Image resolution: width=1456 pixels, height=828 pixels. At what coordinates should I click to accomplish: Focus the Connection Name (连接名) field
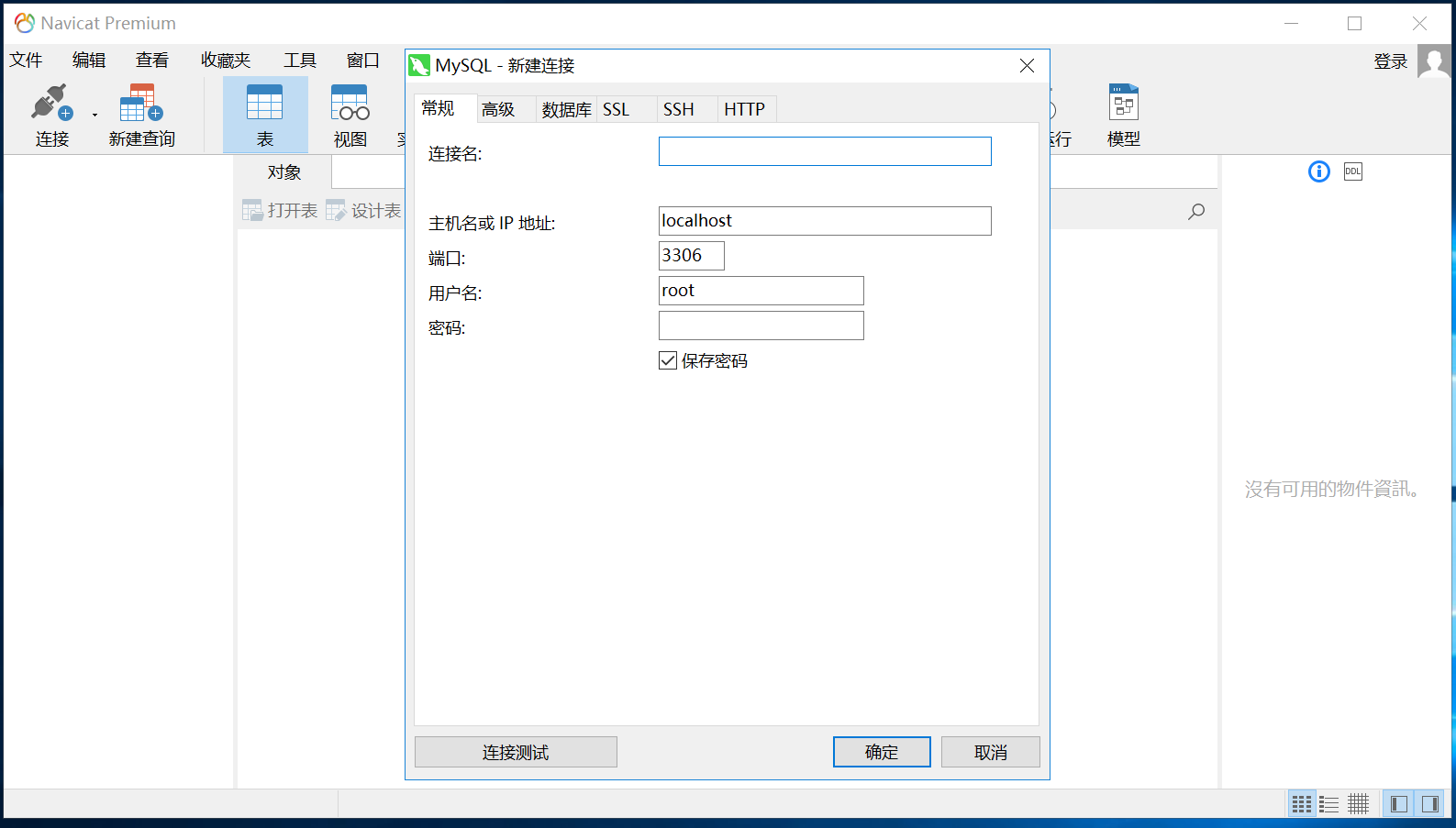[x=825, y=151]
